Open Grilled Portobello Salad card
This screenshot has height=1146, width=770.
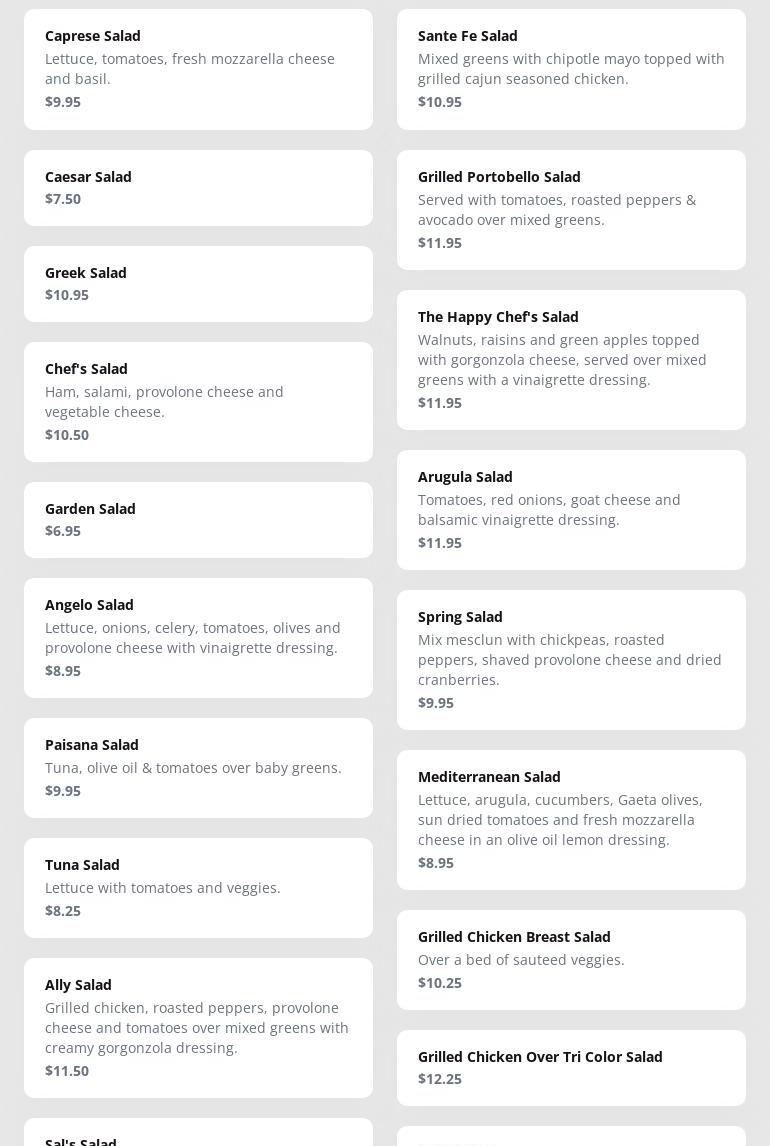pos(571,210)
